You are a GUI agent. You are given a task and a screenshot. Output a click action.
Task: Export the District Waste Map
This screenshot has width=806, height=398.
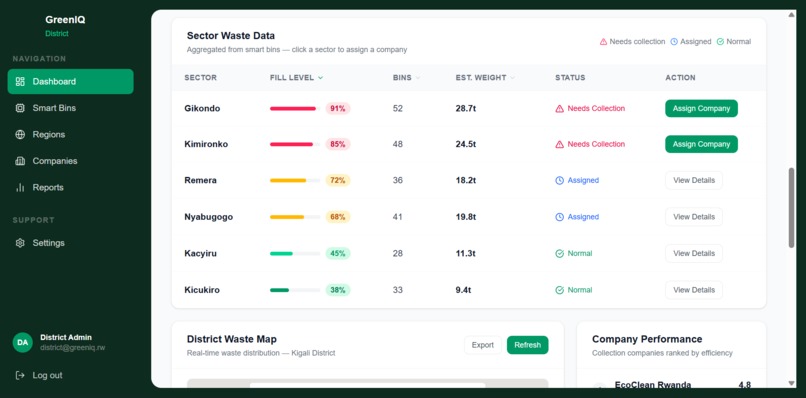(483, 345)
